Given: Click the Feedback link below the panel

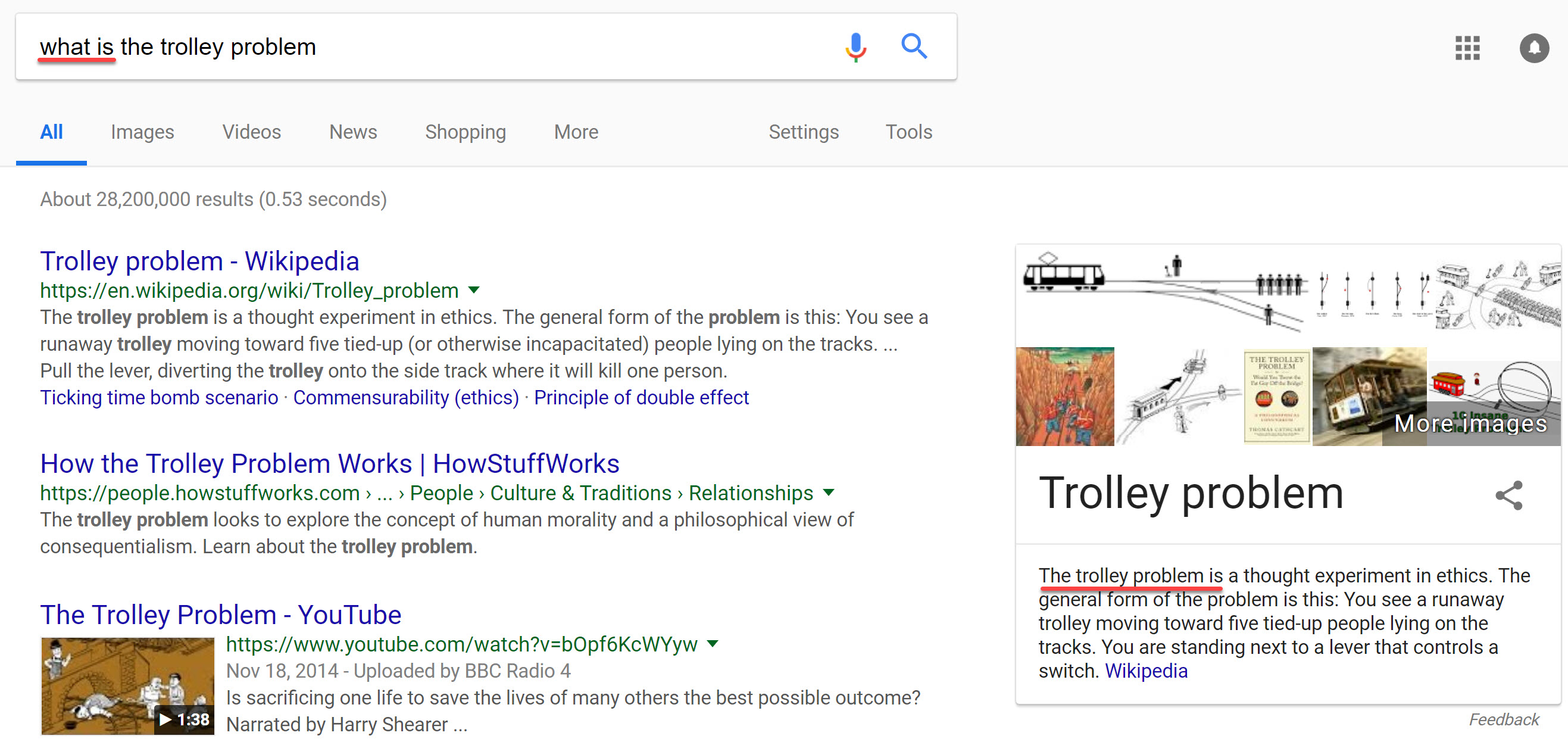Looking at the screenshot, I should tap(1504, 719).
